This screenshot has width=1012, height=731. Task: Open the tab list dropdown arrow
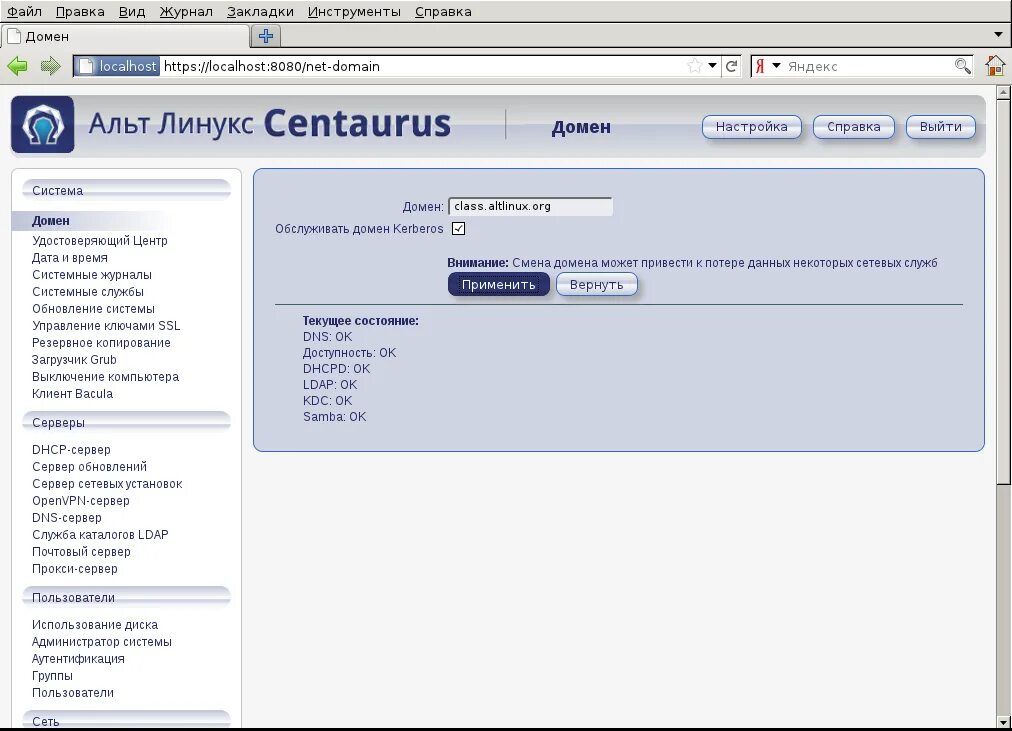tap(998, 35)
